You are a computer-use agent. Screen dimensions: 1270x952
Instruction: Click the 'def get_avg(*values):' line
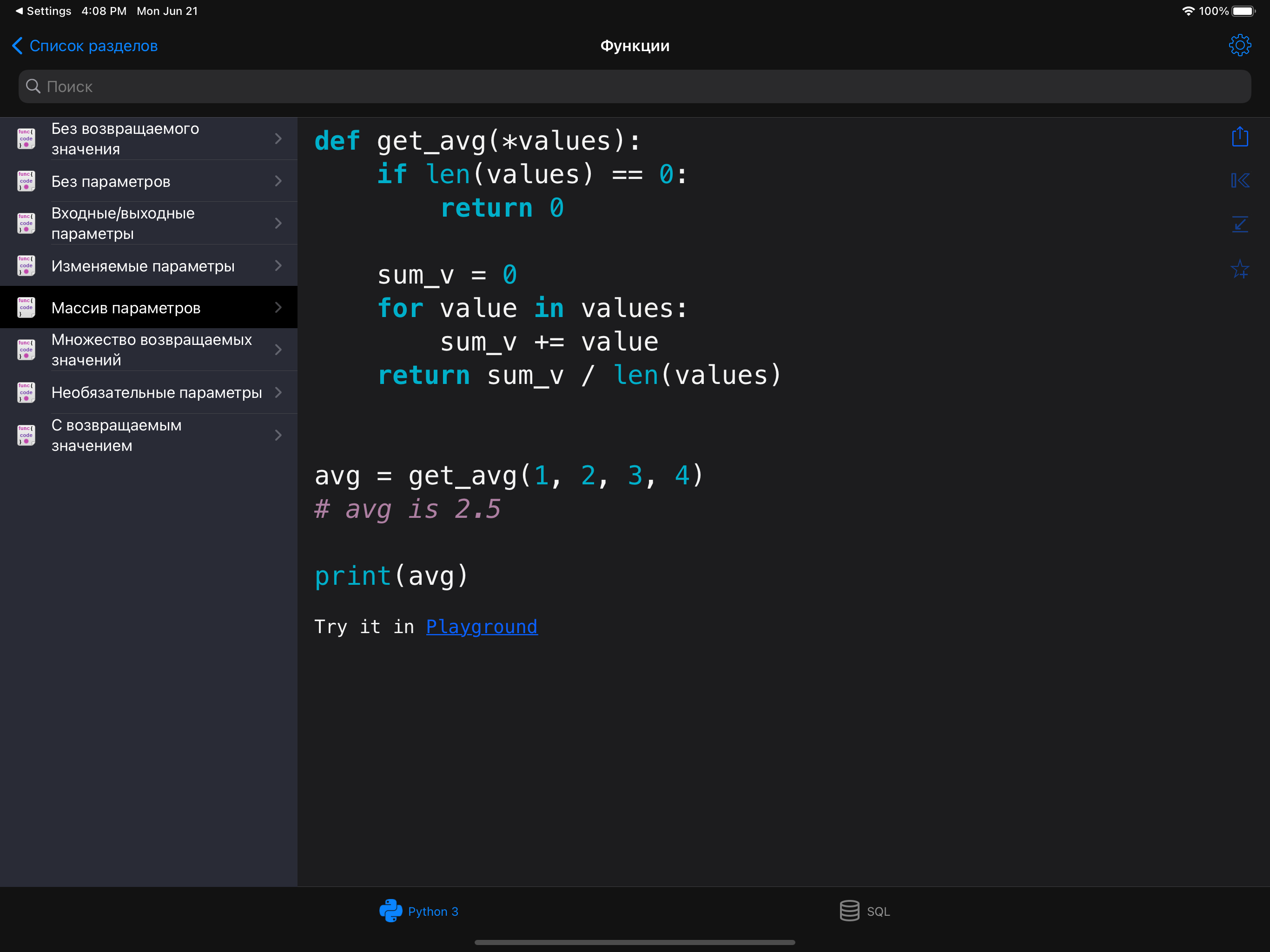(478, 141)
